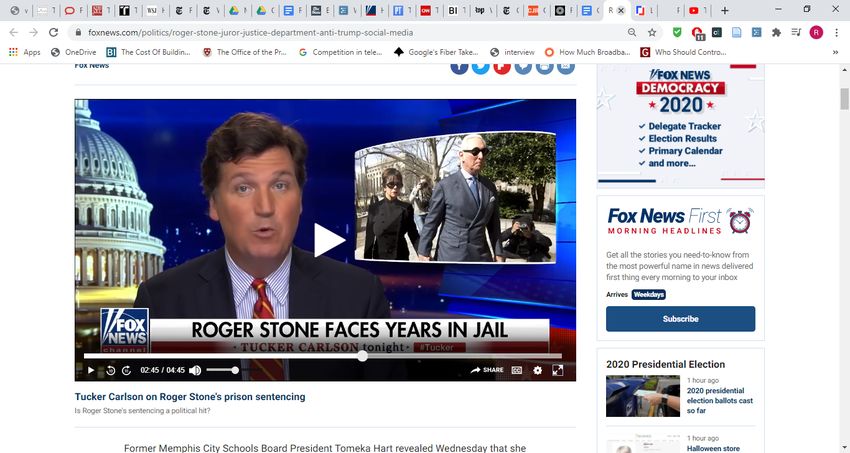Switch to the bp tab
Screen dimensions: 850x453
coord(482,10)
